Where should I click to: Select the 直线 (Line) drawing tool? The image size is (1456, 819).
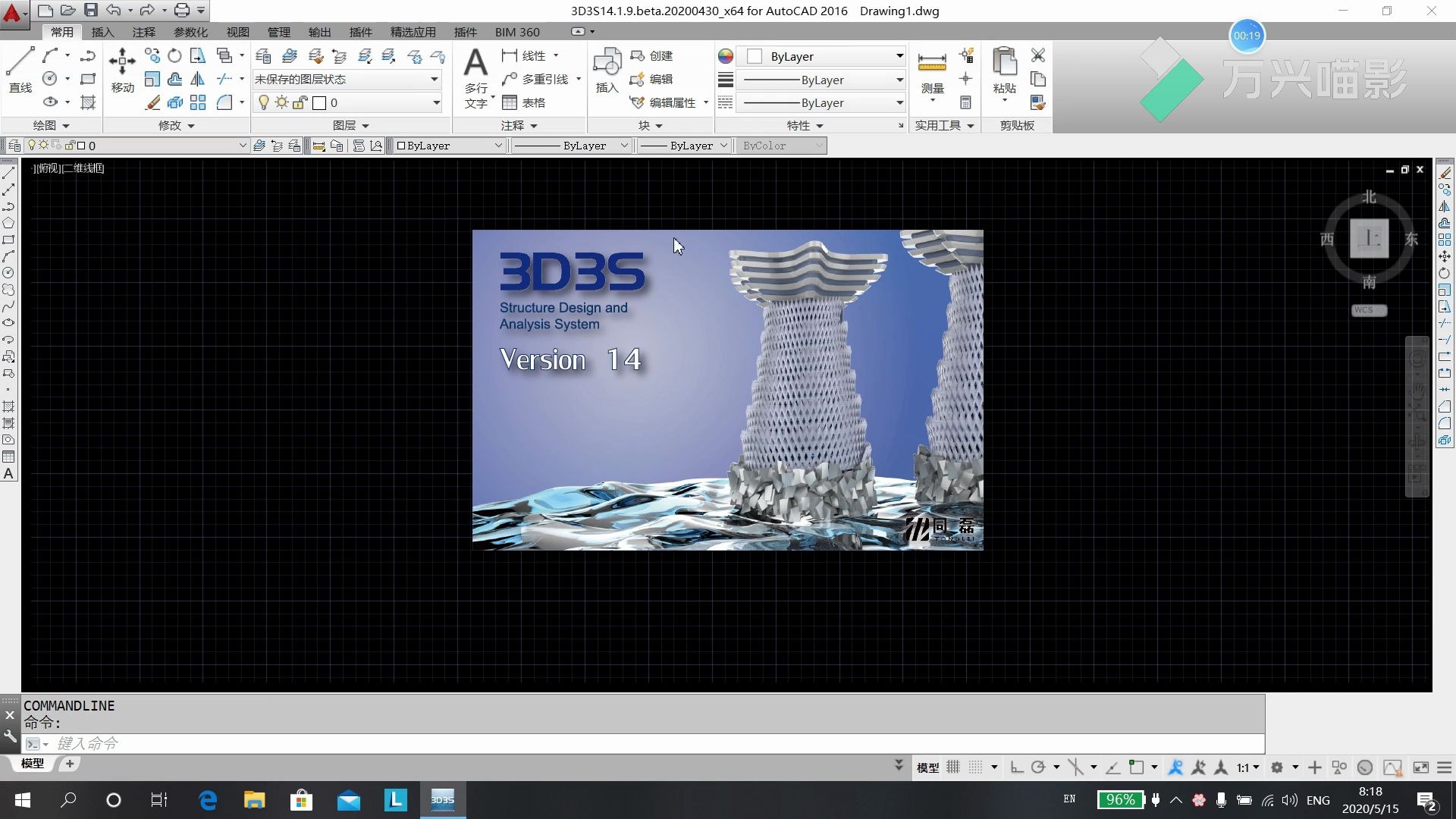click(x=20, y=68)
